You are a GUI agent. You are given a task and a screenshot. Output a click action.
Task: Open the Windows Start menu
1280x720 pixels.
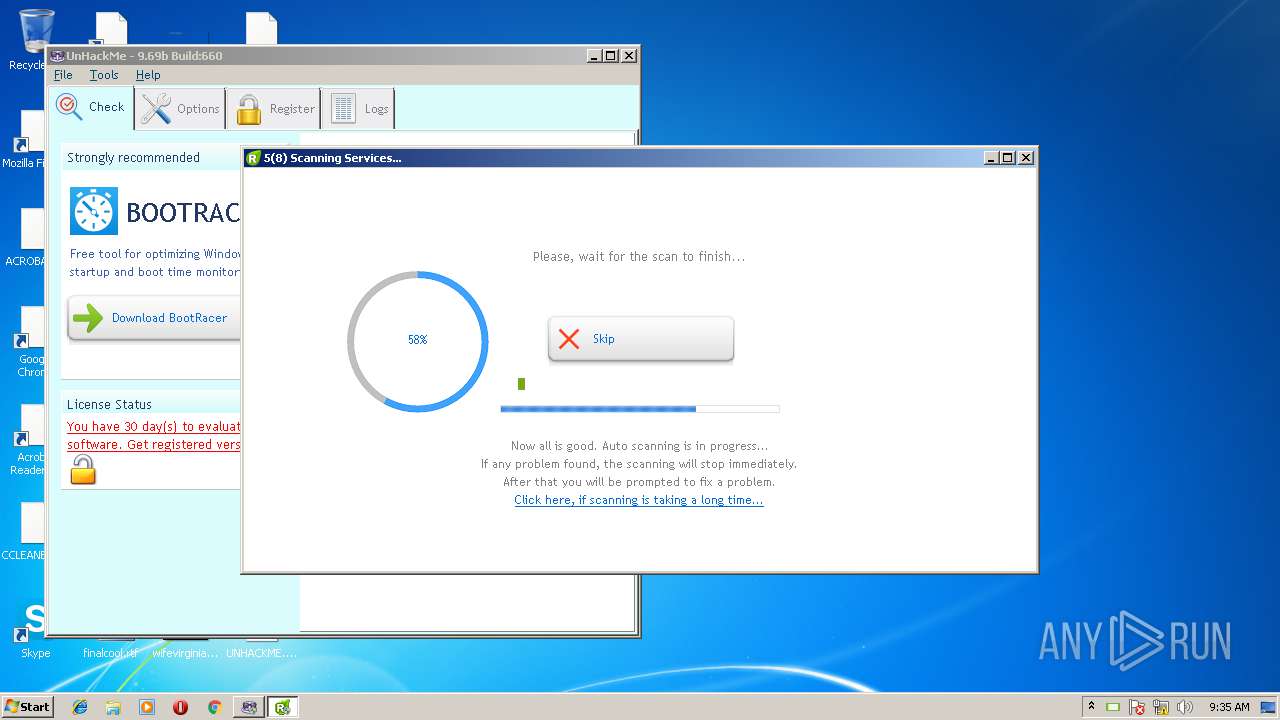27,707
